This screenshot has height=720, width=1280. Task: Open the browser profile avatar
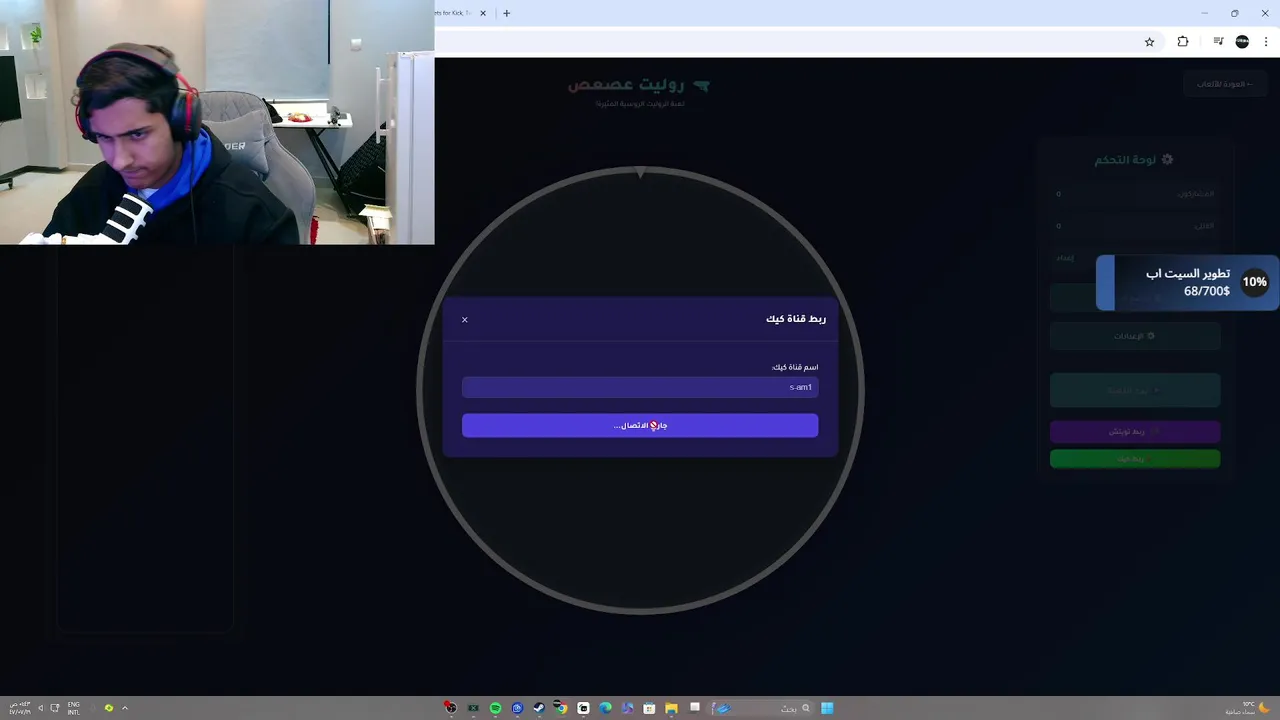pos(1242,41)
